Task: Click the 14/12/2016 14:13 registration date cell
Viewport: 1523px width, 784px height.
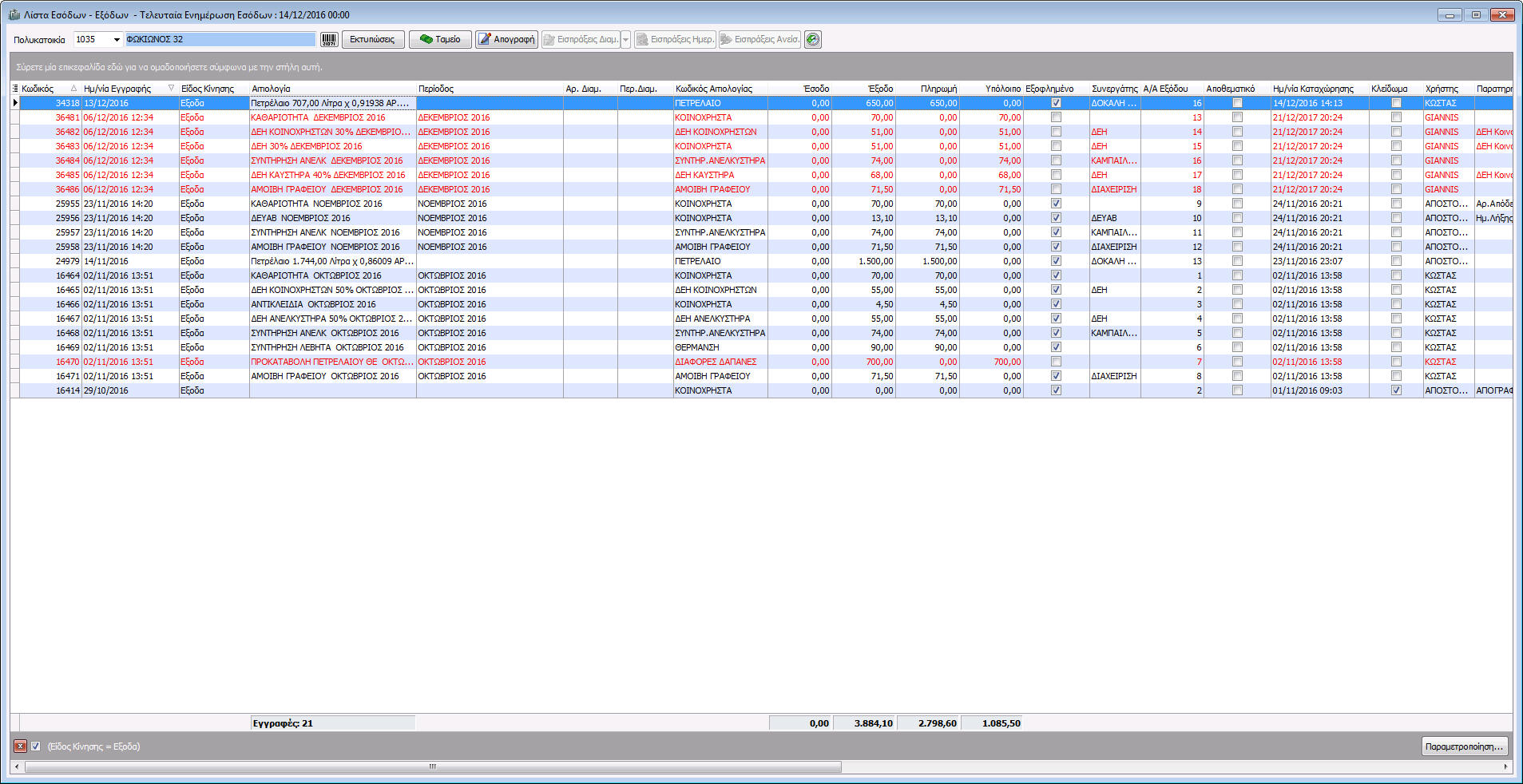Action: [x=1319, y=103]
